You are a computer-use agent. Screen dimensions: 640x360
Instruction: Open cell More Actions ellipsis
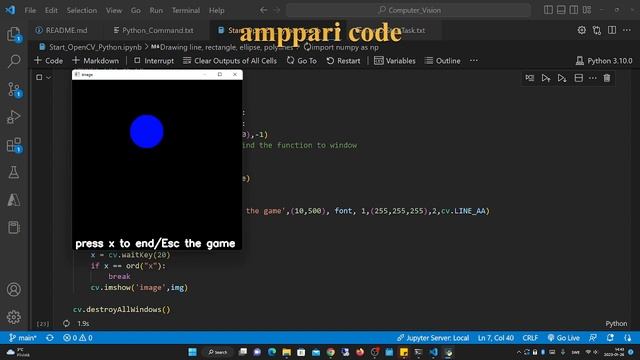tap(593, 78)
